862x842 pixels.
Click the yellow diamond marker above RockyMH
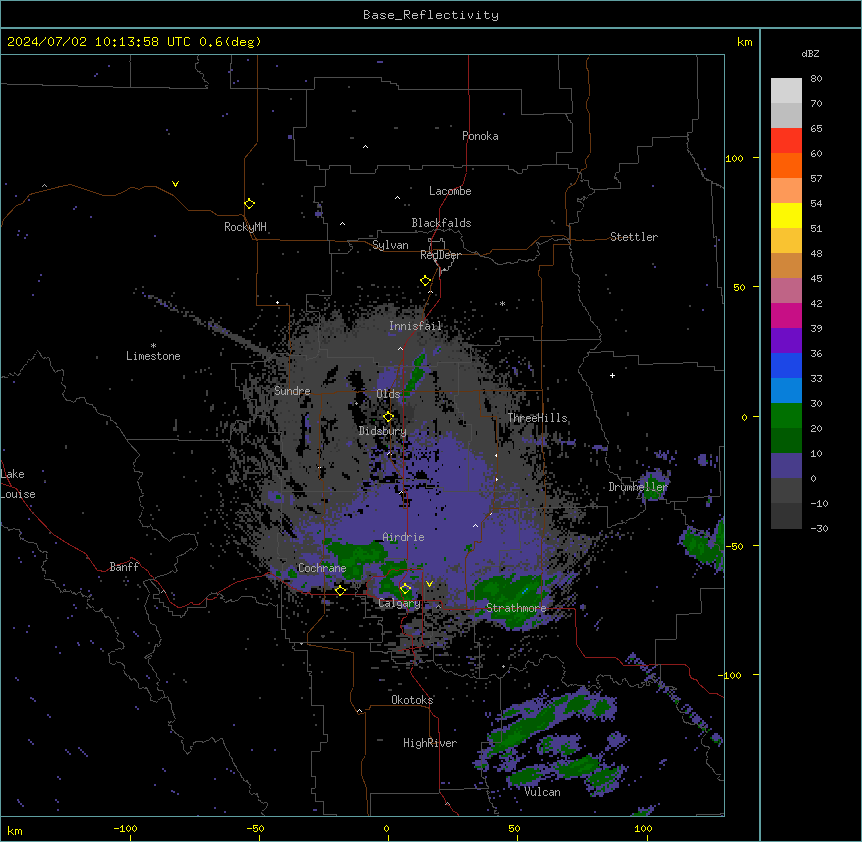(249, 203)
